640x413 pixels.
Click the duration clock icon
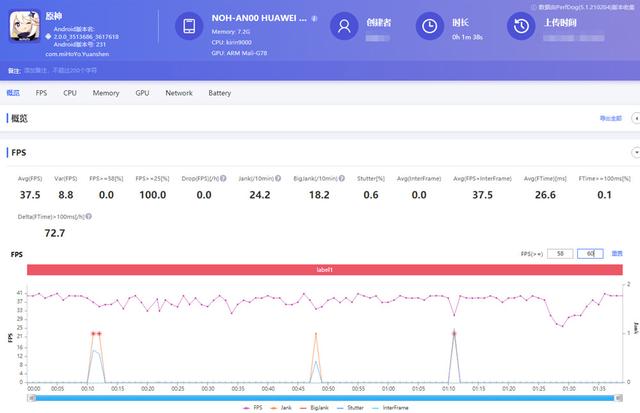click(429, 26)
